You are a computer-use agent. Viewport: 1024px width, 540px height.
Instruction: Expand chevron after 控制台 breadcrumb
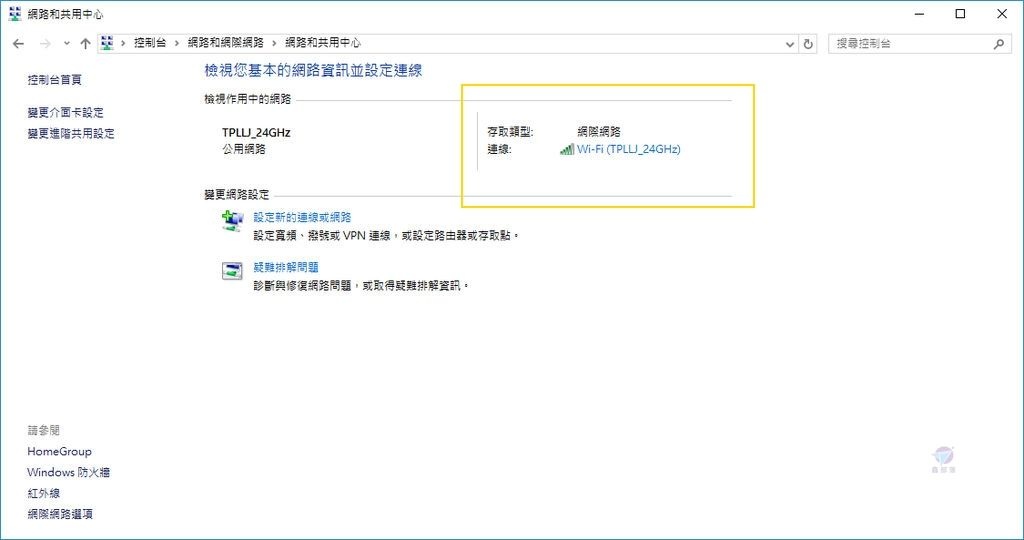pyautogui.click(x=176, y=43)
